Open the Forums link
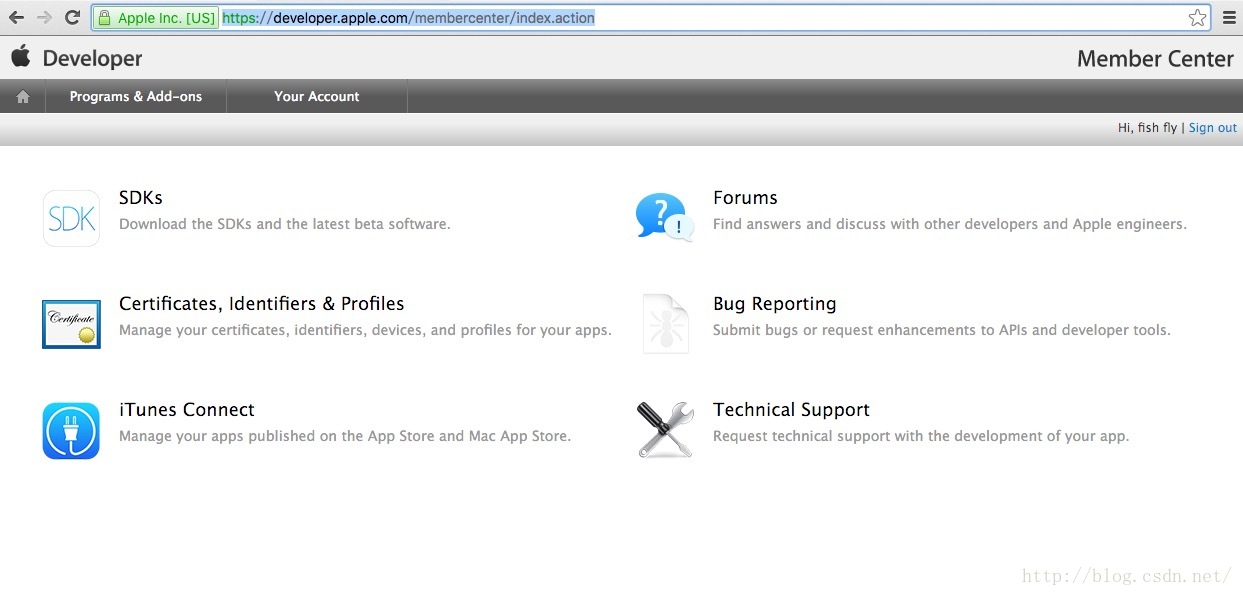This screenshot has width=1243, height=596. click(x=745, y=198)
